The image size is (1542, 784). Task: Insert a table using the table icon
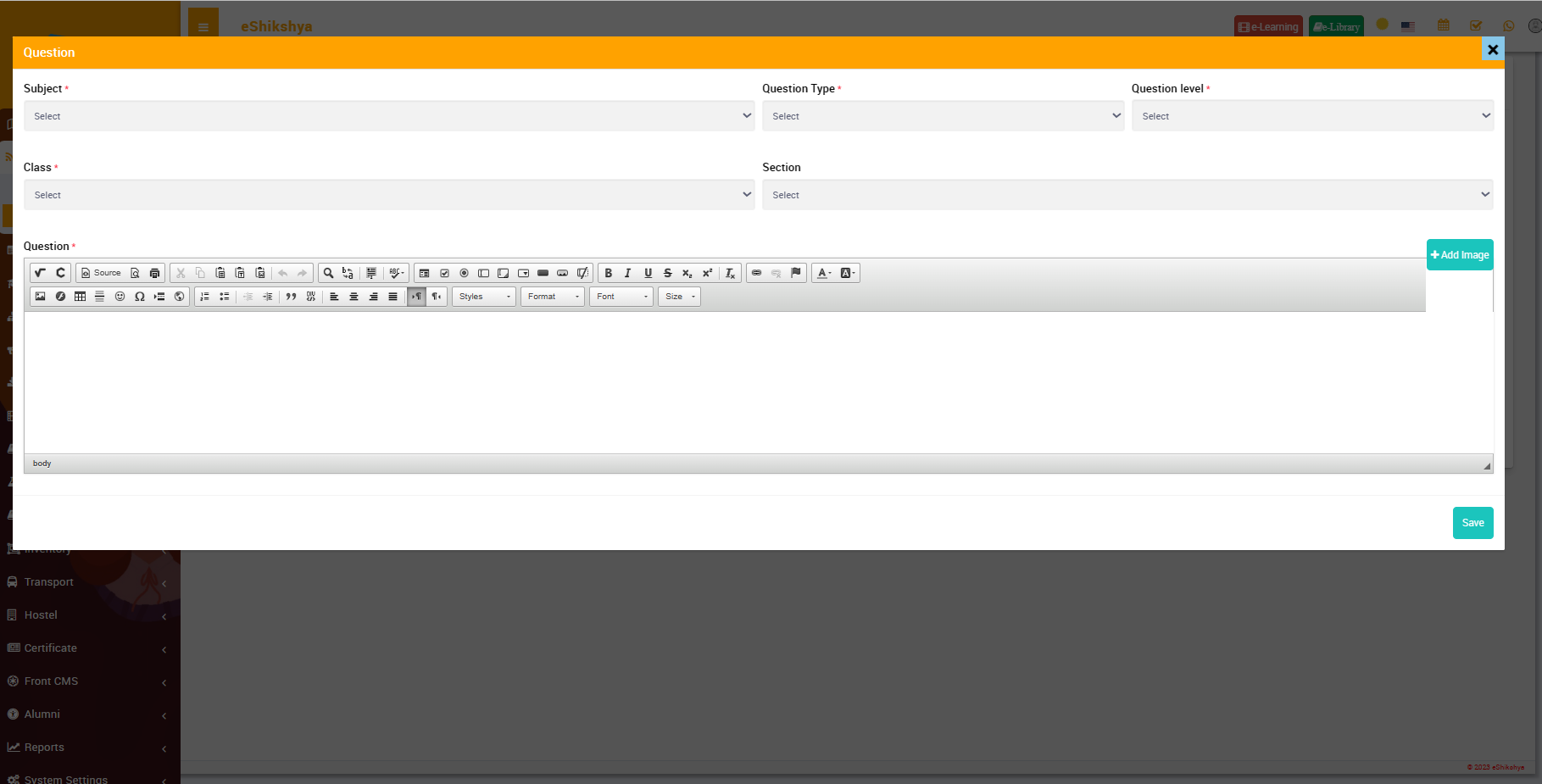pyautogui.click(x=80, y=297)
